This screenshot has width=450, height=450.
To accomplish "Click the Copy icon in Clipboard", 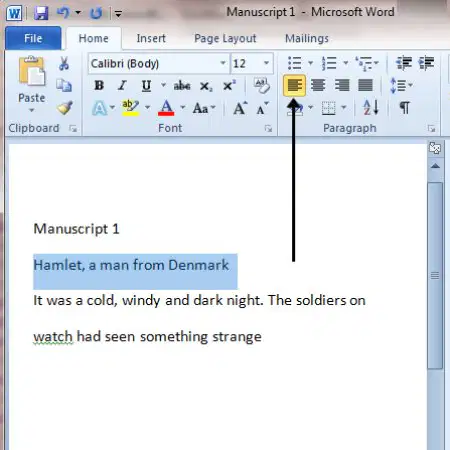I will [64, 85].
